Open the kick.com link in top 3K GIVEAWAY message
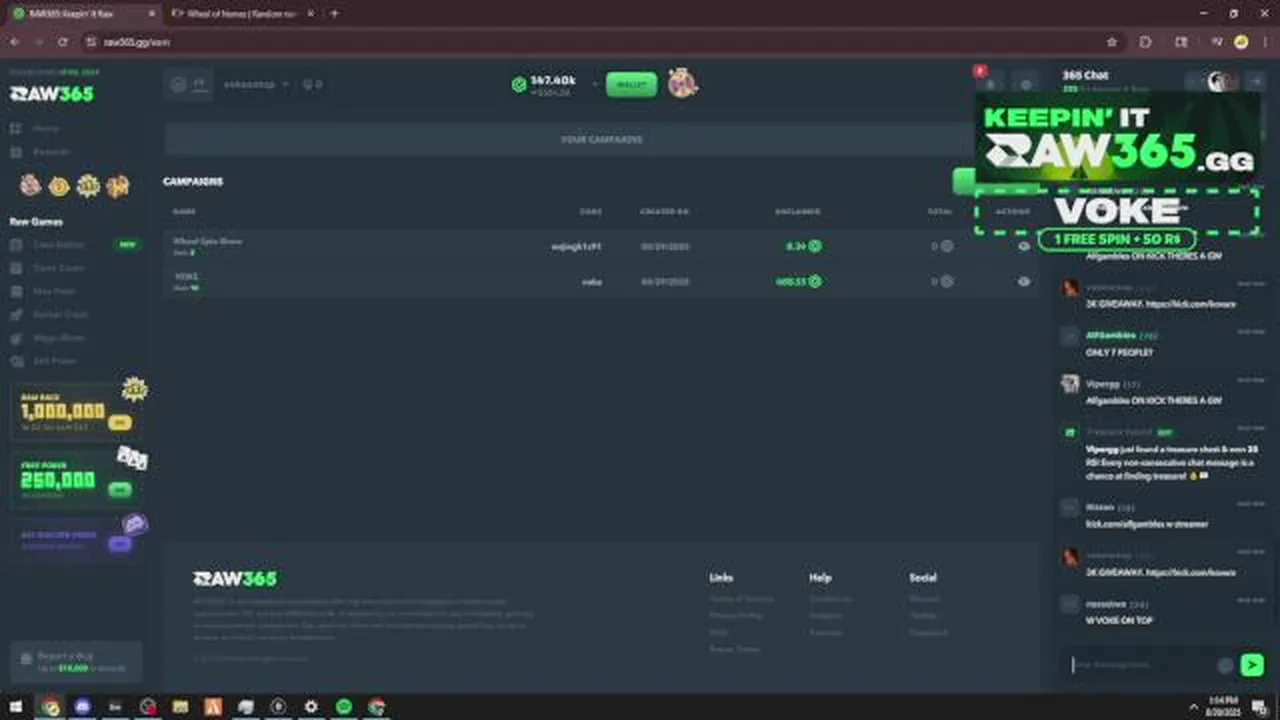This screenshot has width=1280, height=720. coord(1191,304)
